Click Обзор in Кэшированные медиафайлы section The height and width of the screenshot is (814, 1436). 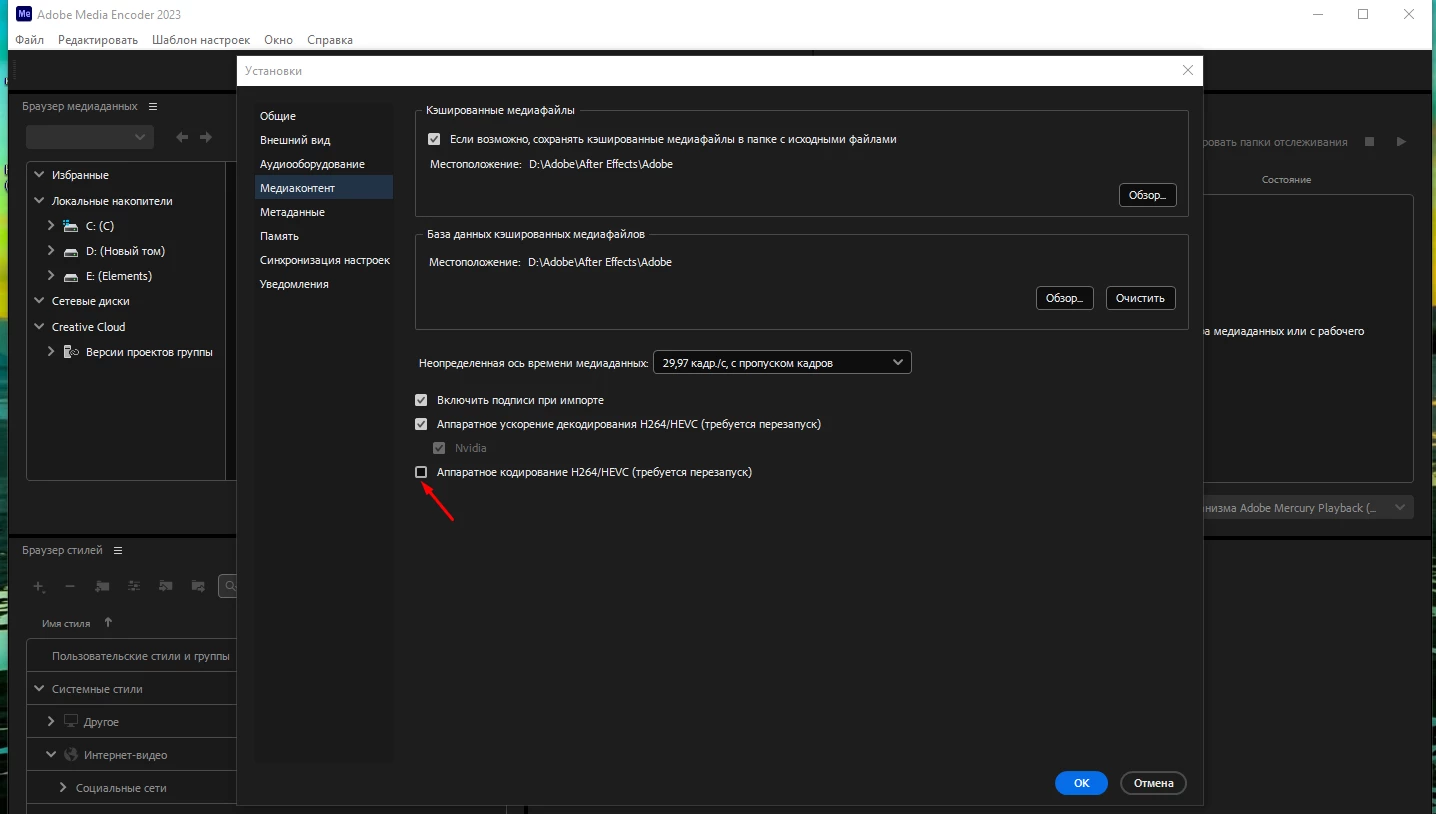point(1147,195)
